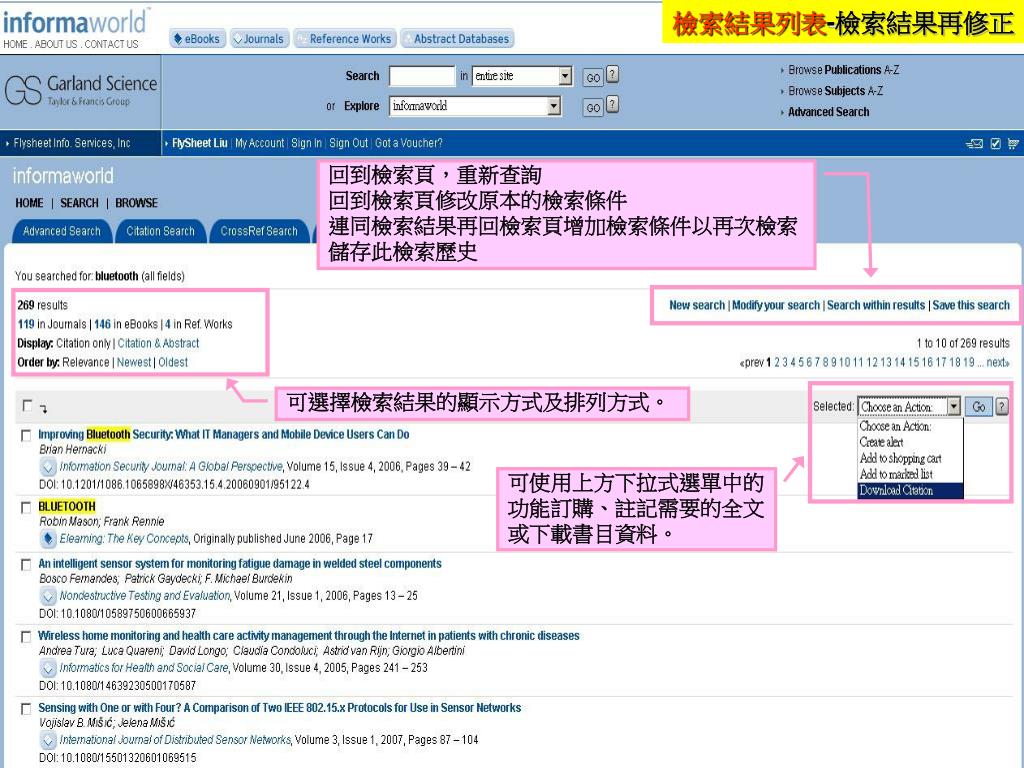Click the Search text input field
1024x768 pixels.
click(422, 76)
